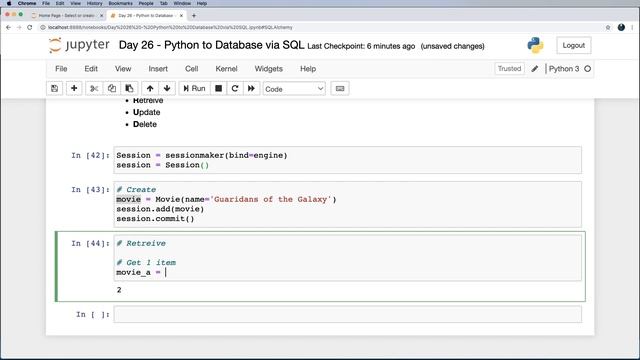The height and width of the screenshot is (360, 640).
Task: Open the Apple menu
Action: pyautogui.click(x=9, y=3)
